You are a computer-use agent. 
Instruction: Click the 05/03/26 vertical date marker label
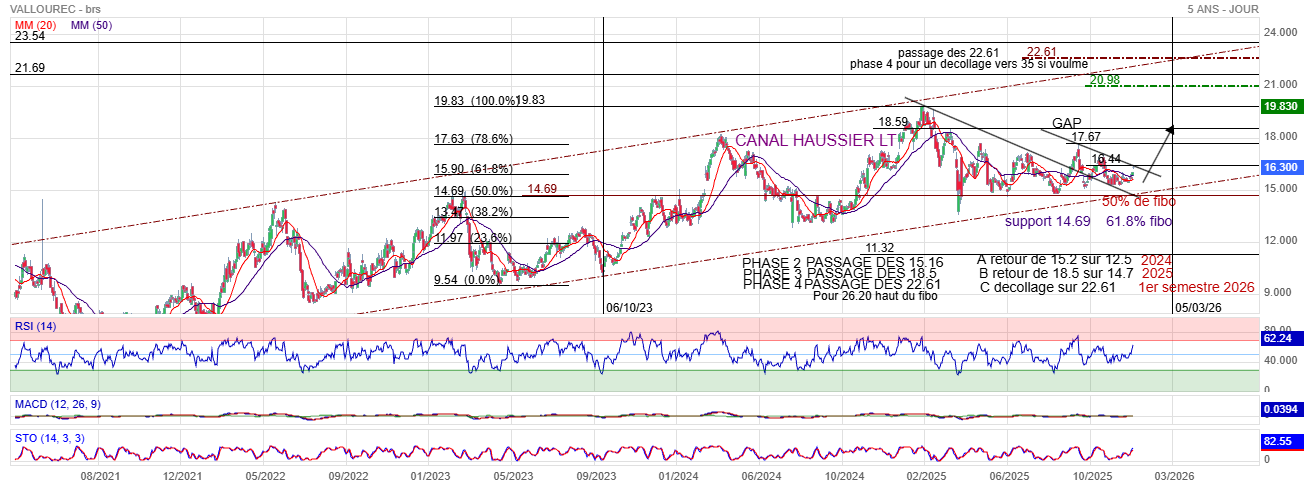1198,308
